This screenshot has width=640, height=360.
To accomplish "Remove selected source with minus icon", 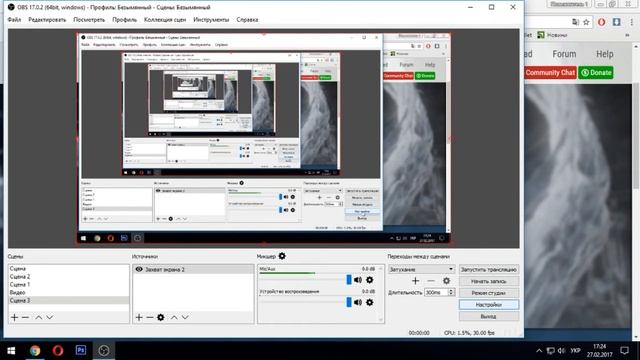I will click(x=150, y=317).
